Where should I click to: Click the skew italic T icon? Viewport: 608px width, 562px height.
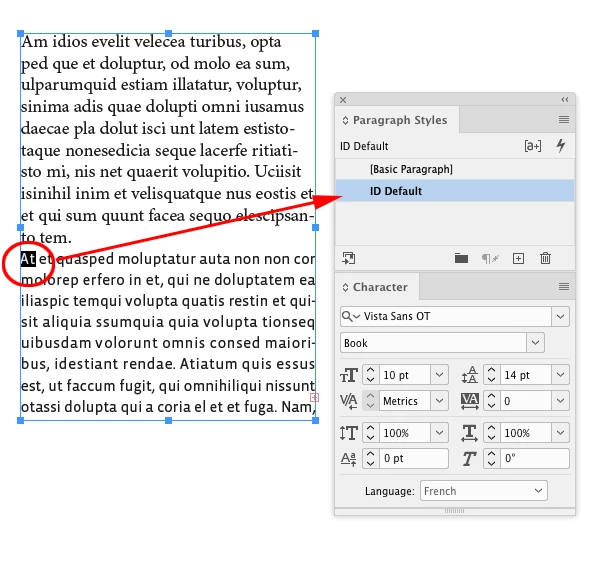(469, 459)
